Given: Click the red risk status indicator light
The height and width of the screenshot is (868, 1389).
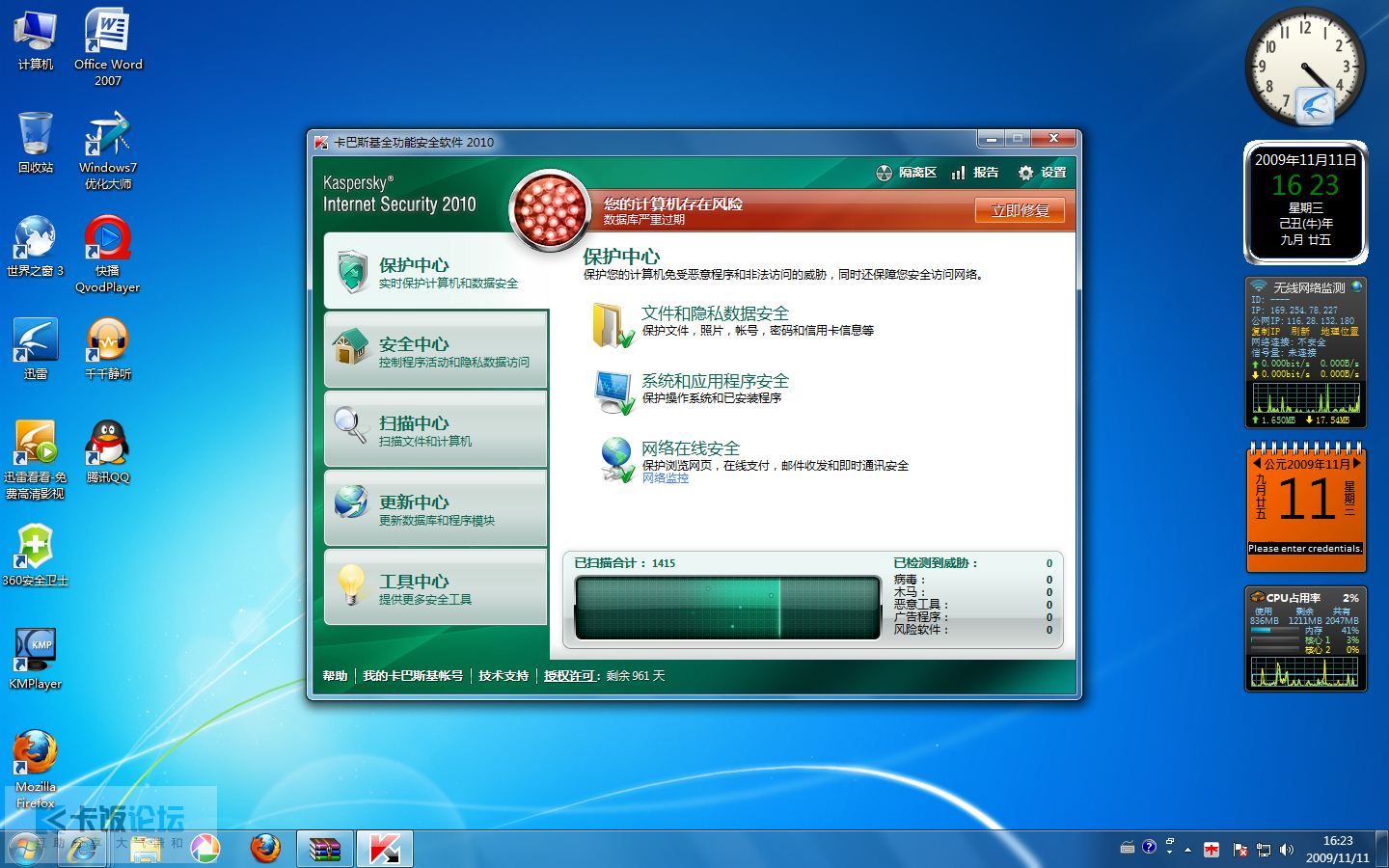Looking at the screenshot, I should (x=550, y=210).
